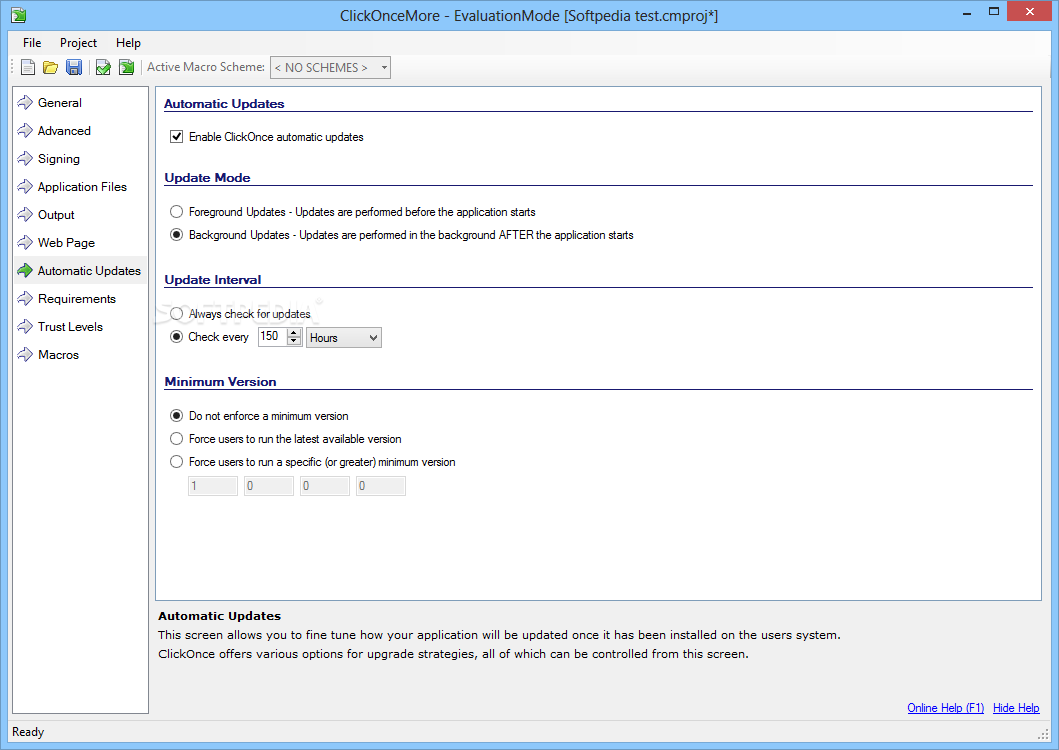1059x750 pixels.
Task: Click the Open project folder icon
Action: [x=51, y=67]
